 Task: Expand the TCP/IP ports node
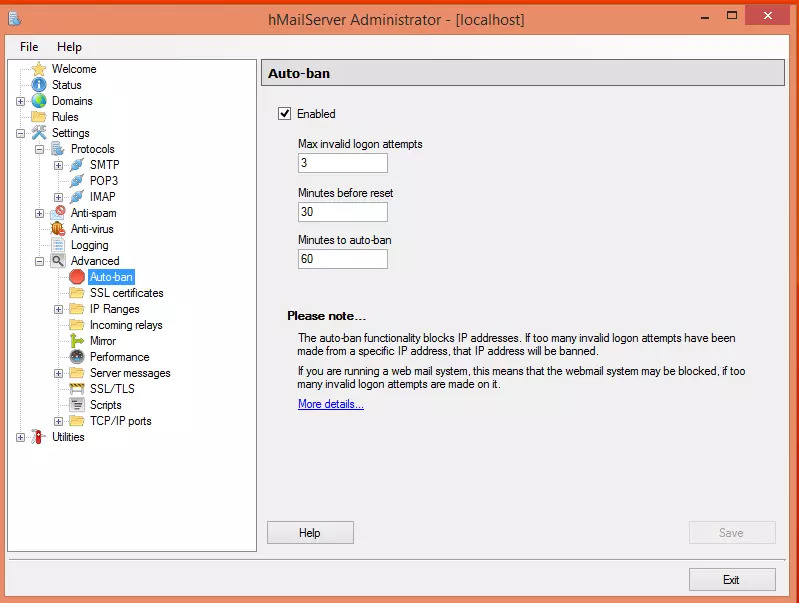point(59,421)
